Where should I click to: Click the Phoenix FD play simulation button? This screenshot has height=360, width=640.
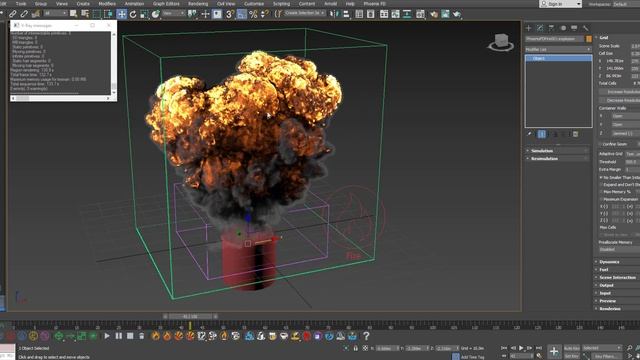pos(107,336)
